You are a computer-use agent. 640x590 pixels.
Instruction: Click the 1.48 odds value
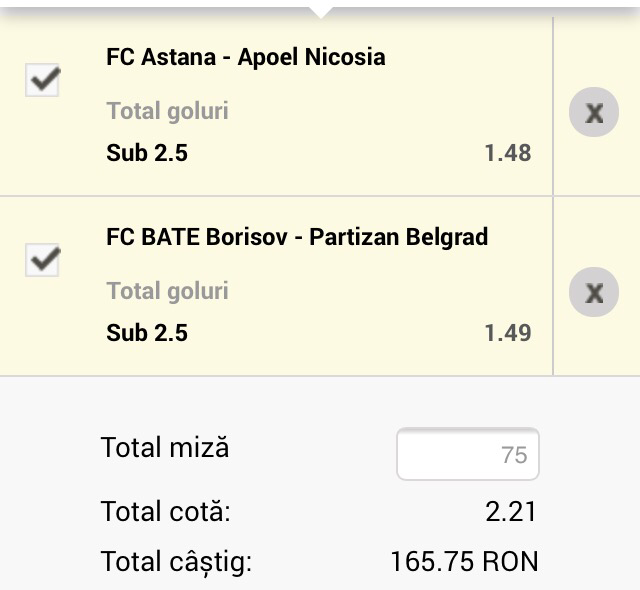coord(508,153)
